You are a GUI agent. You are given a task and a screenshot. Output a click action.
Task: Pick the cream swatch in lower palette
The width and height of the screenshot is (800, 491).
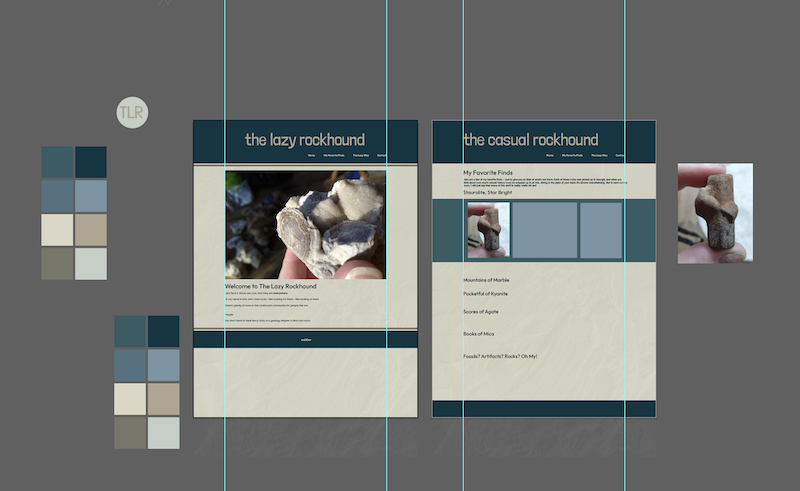pyautogui.click(x=130, y=399)
